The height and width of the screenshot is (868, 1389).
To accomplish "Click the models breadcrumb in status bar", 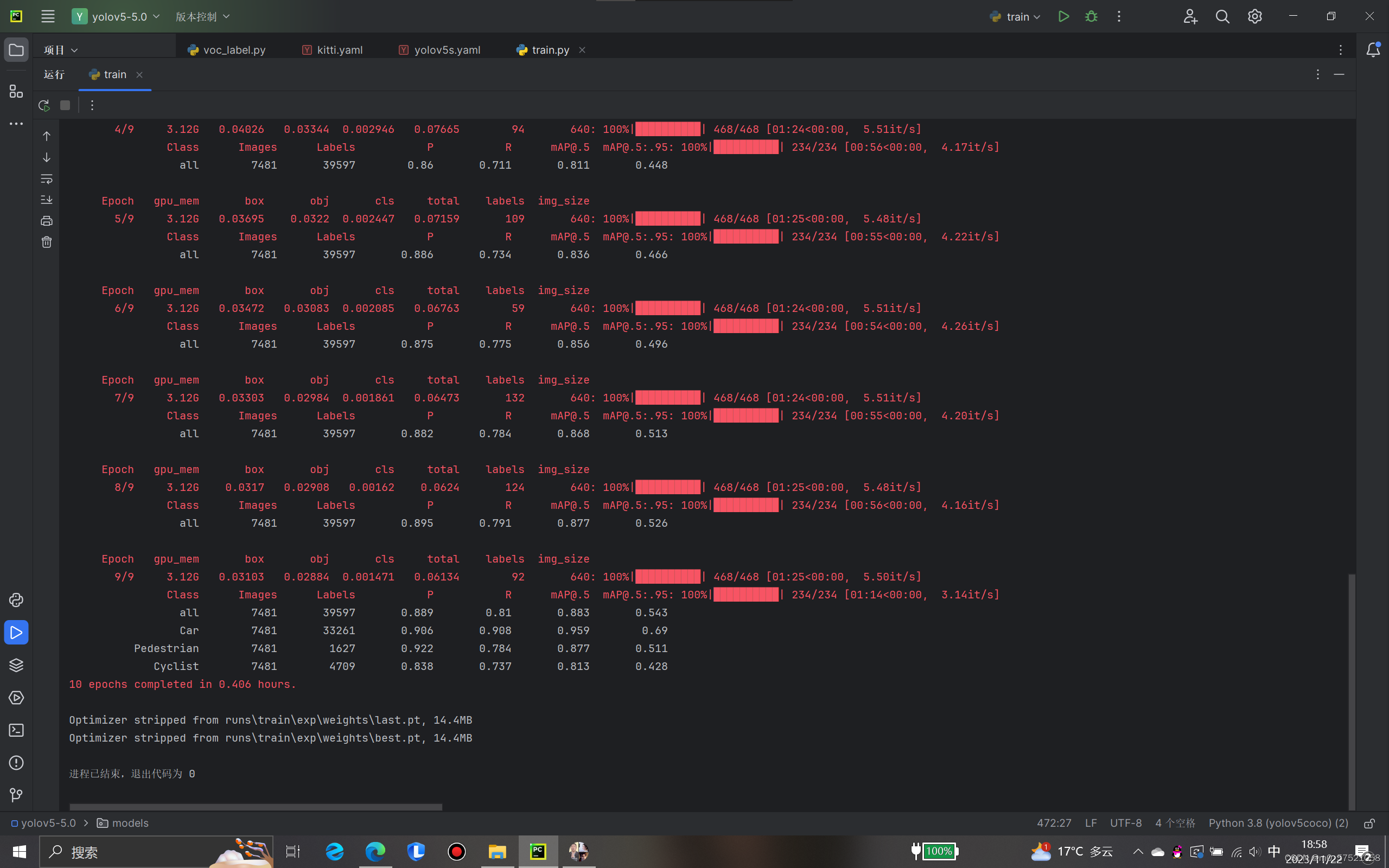I will click(x=130, y=822).
